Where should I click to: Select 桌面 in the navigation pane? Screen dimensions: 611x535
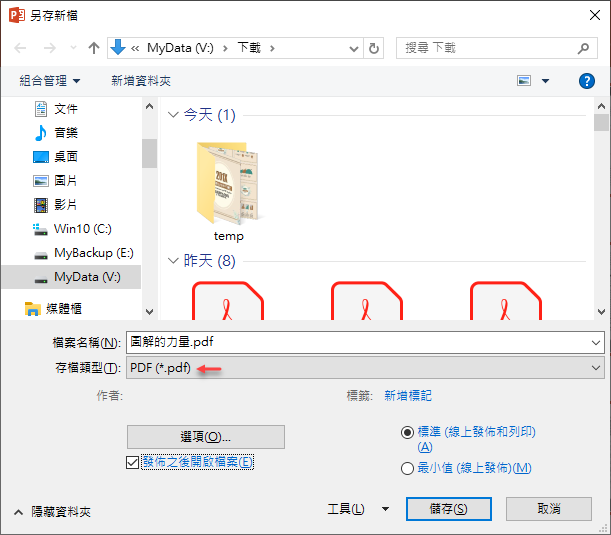pyautogui.click(x=66, y=157)
